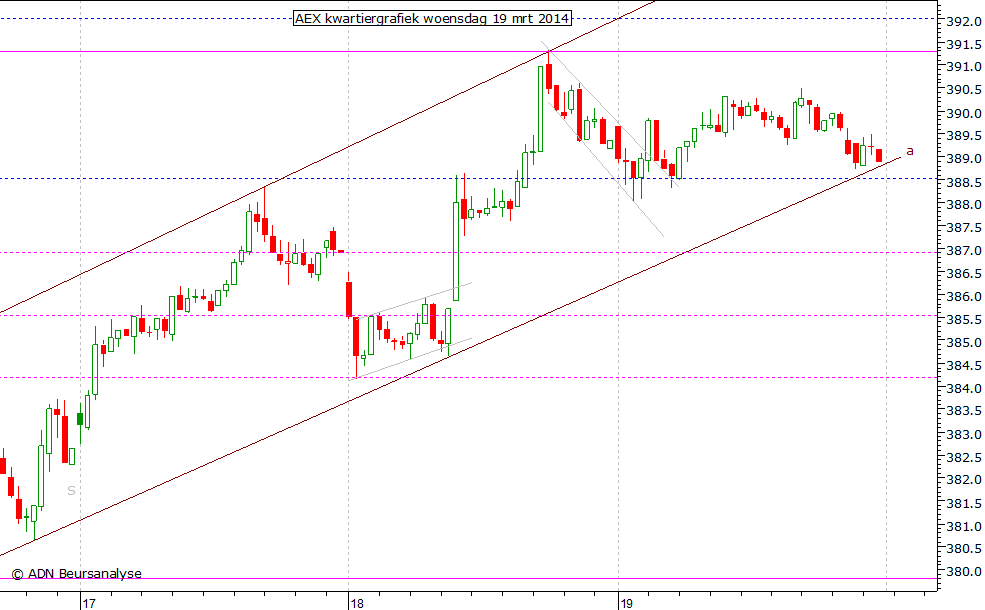The width and height of the screenshot is (985, 610).
Task: Click the price label 386.5
Action: (964, 274)
